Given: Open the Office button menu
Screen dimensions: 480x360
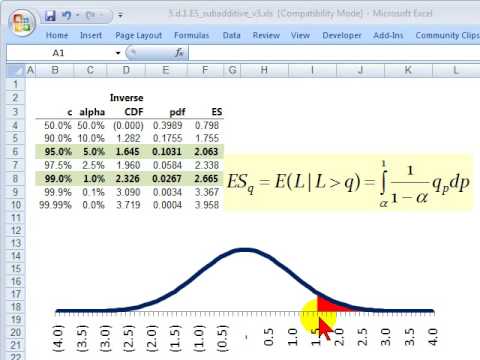Looking at the screenshot, I should click(22, 23).
